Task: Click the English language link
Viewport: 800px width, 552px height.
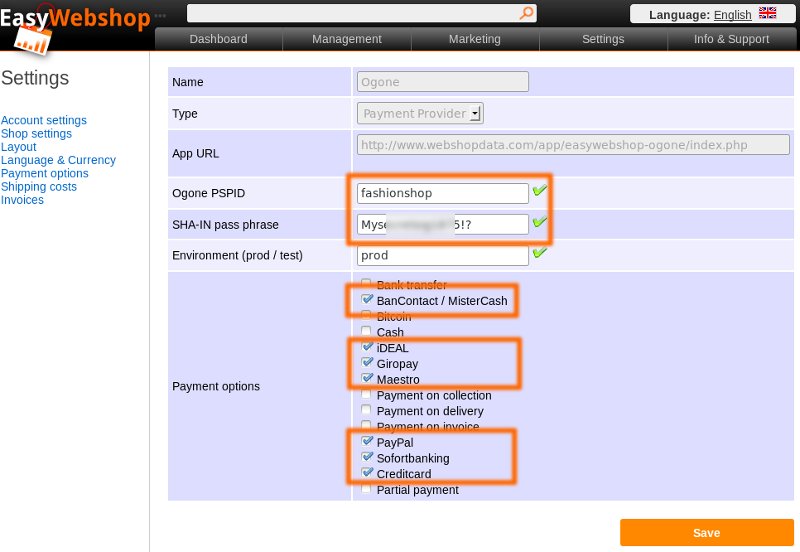Action: 732,15
